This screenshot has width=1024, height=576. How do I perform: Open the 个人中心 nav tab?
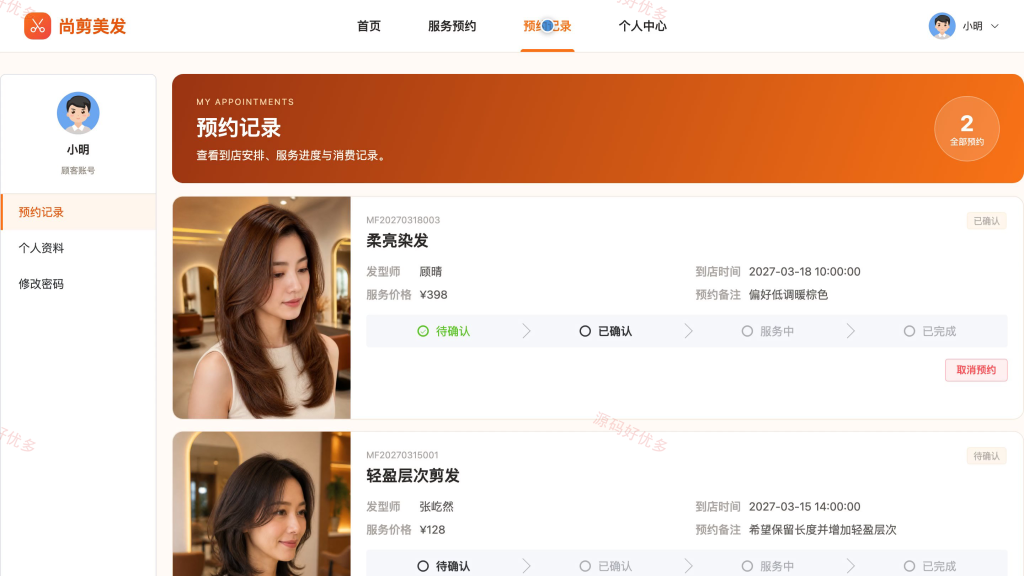[643, 26]
